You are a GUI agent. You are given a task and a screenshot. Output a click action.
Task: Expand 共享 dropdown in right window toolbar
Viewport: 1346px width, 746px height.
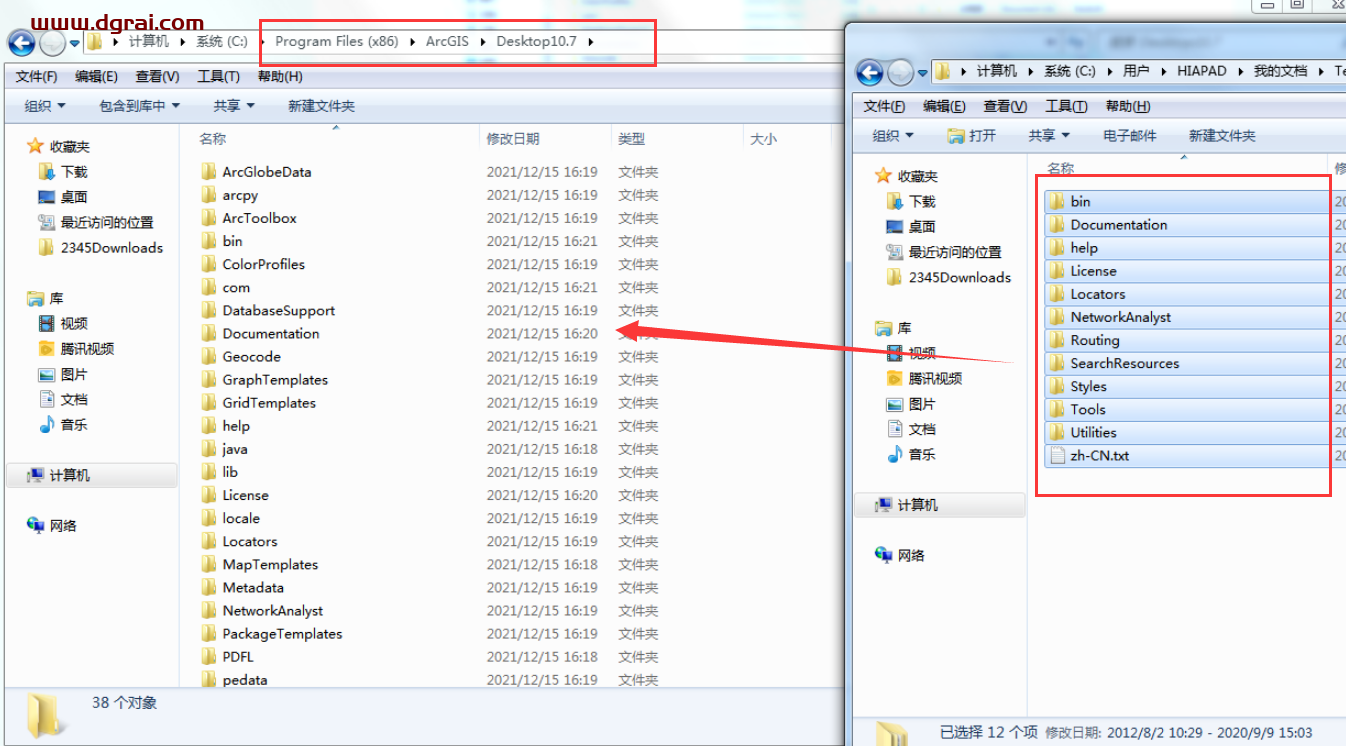(1048, 136)
